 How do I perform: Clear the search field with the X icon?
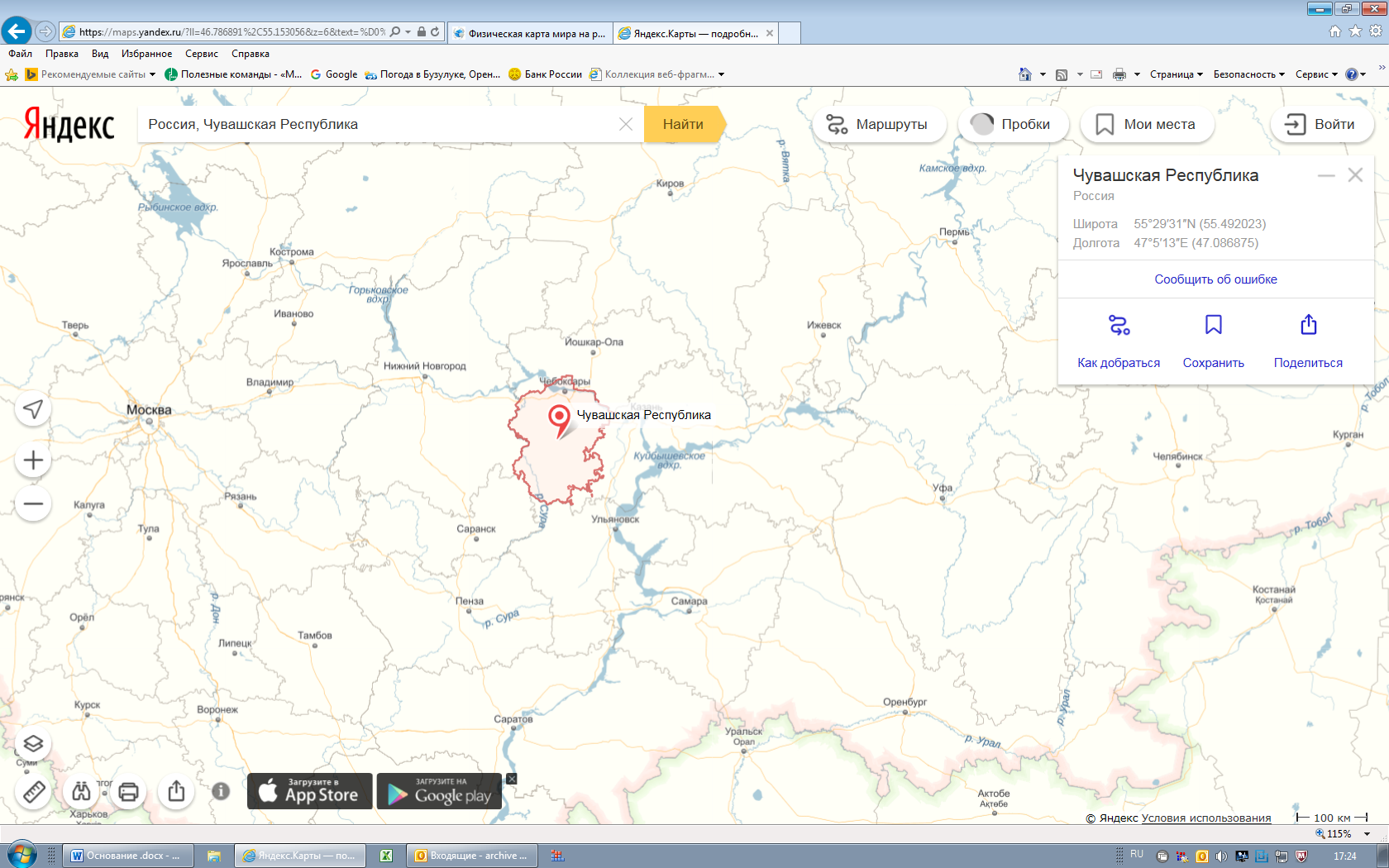pyautogui.click(x=626, y=124)
